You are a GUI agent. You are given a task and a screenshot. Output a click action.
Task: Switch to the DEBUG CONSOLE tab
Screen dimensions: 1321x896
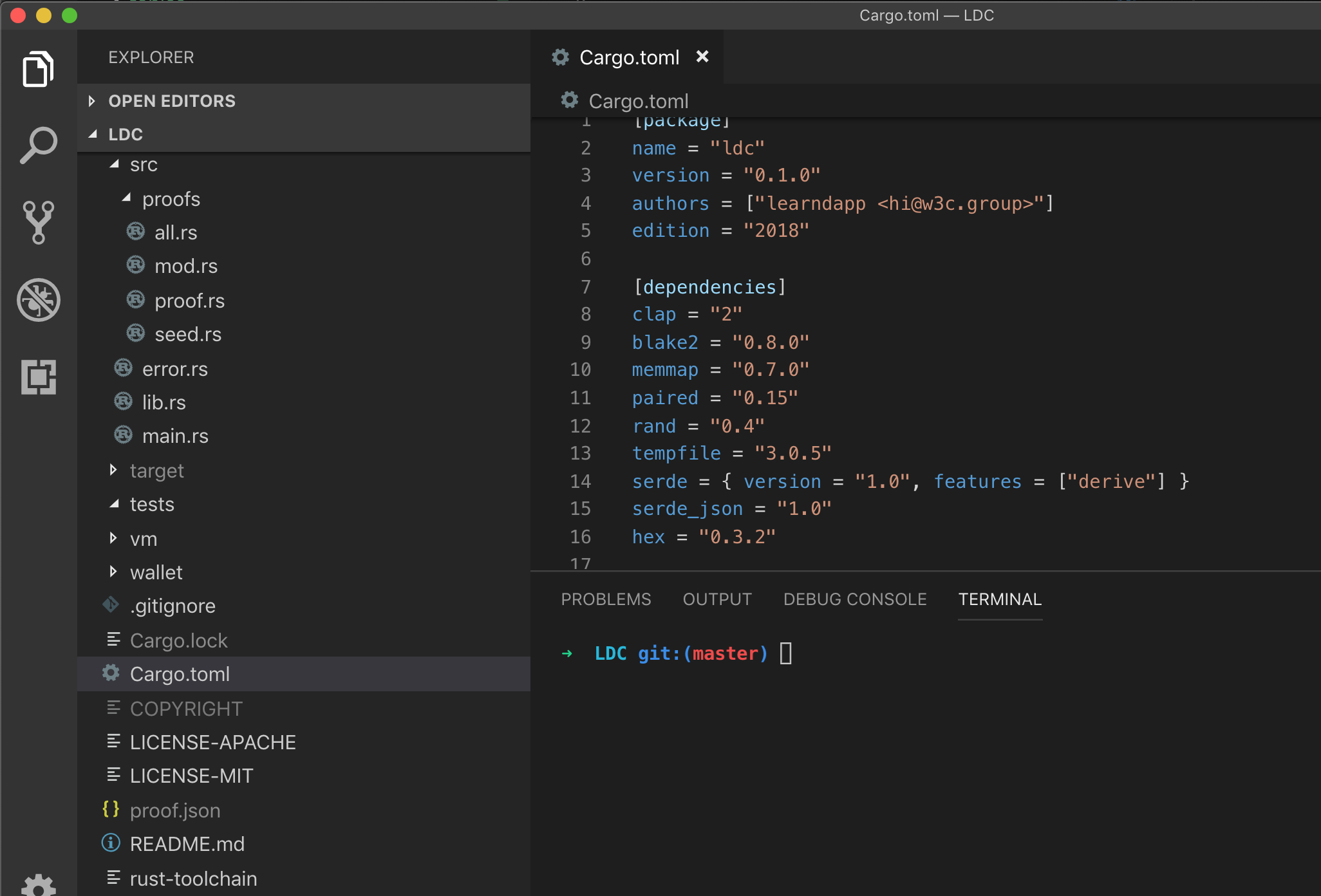click(854, 599)
